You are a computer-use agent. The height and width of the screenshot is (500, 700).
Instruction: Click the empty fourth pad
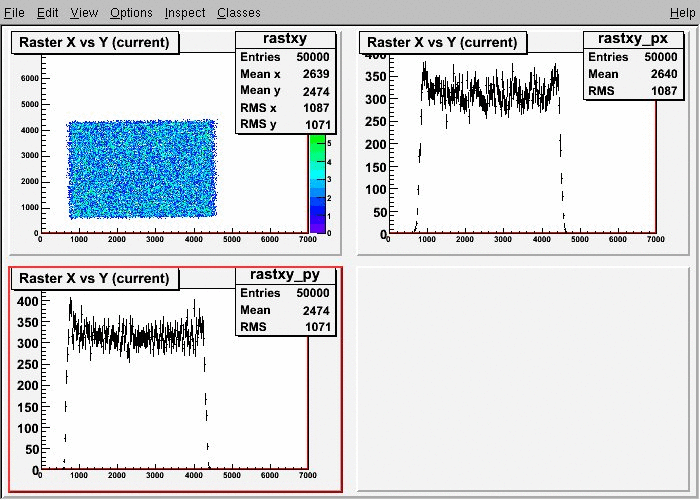click(523, 379)
